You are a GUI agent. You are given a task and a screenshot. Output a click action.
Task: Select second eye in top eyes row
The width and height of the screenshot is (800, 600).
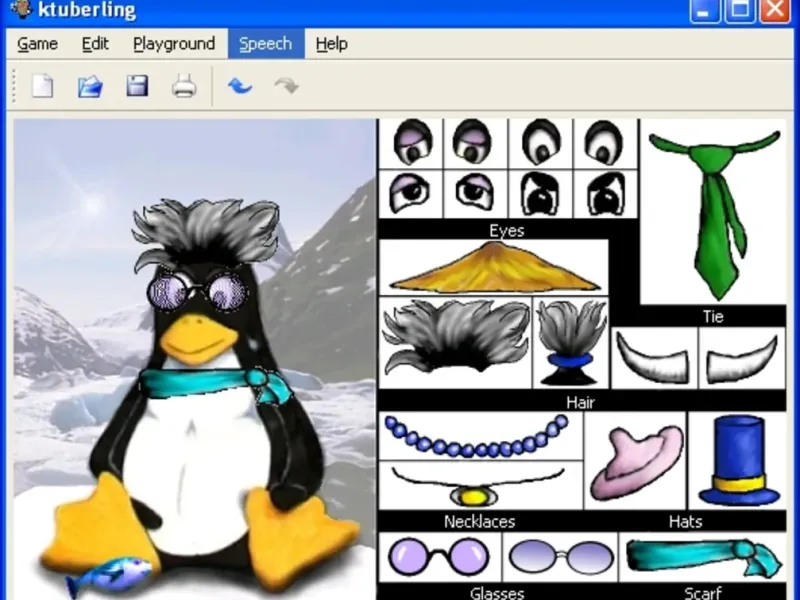pyautogui.click(x=472, y=143)
